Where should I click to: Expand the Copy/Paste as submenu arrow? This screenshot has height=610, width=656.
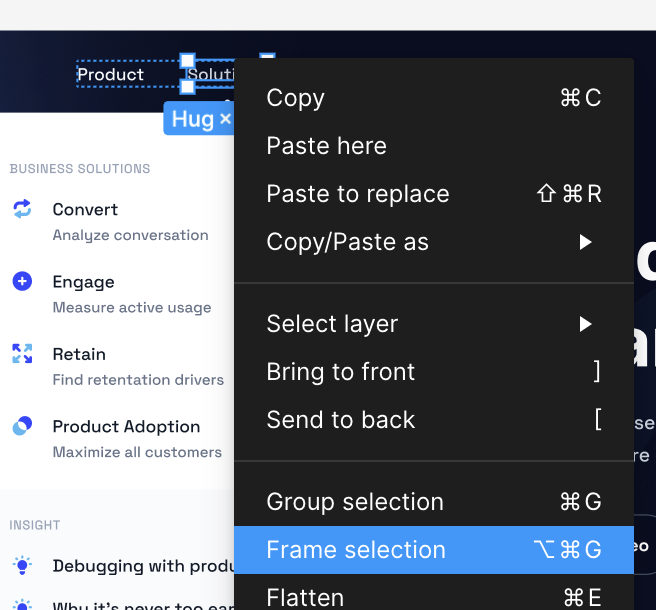pyautogui.click(x=585, y=242)
